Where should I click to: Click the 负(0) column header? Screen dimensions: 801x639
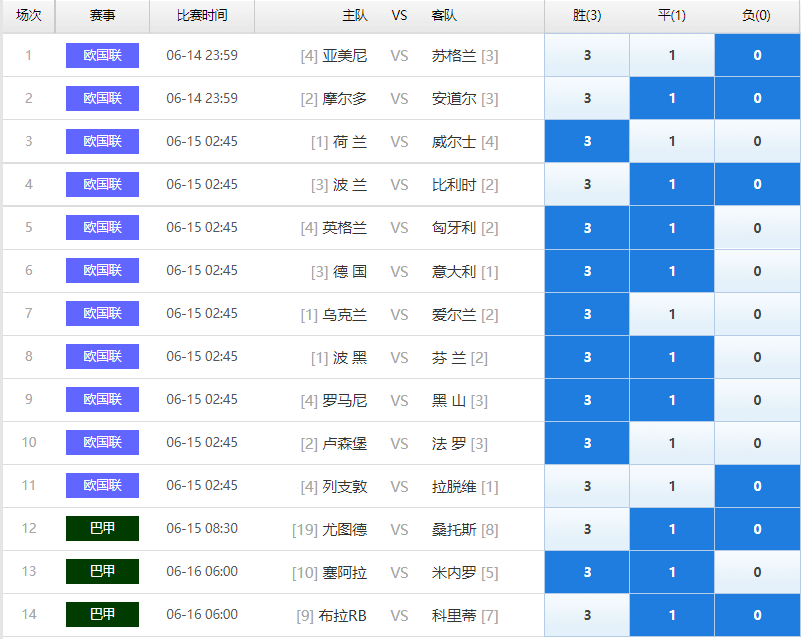point(757,15)
